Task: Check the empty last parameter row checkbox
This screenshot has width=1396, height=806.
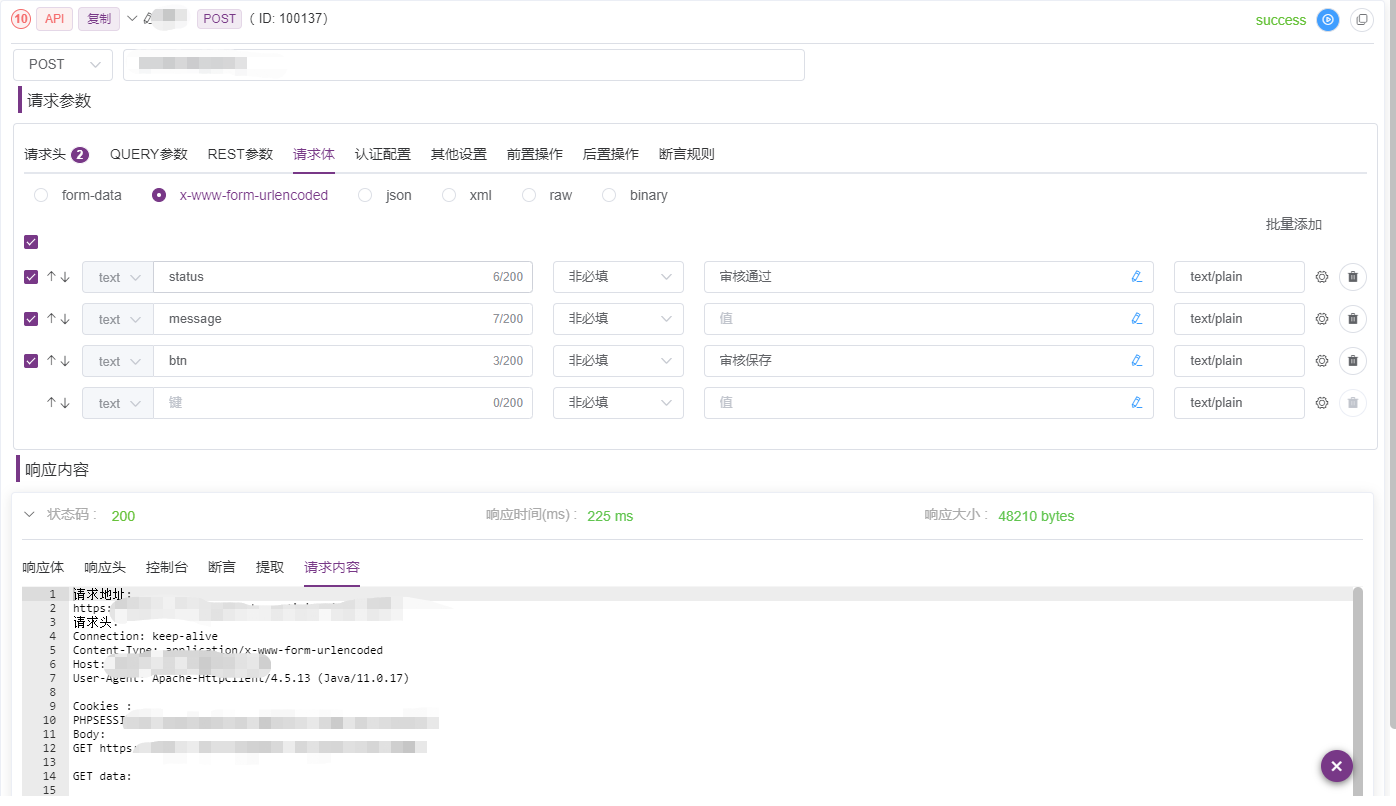Action: (x=31, y=402)
